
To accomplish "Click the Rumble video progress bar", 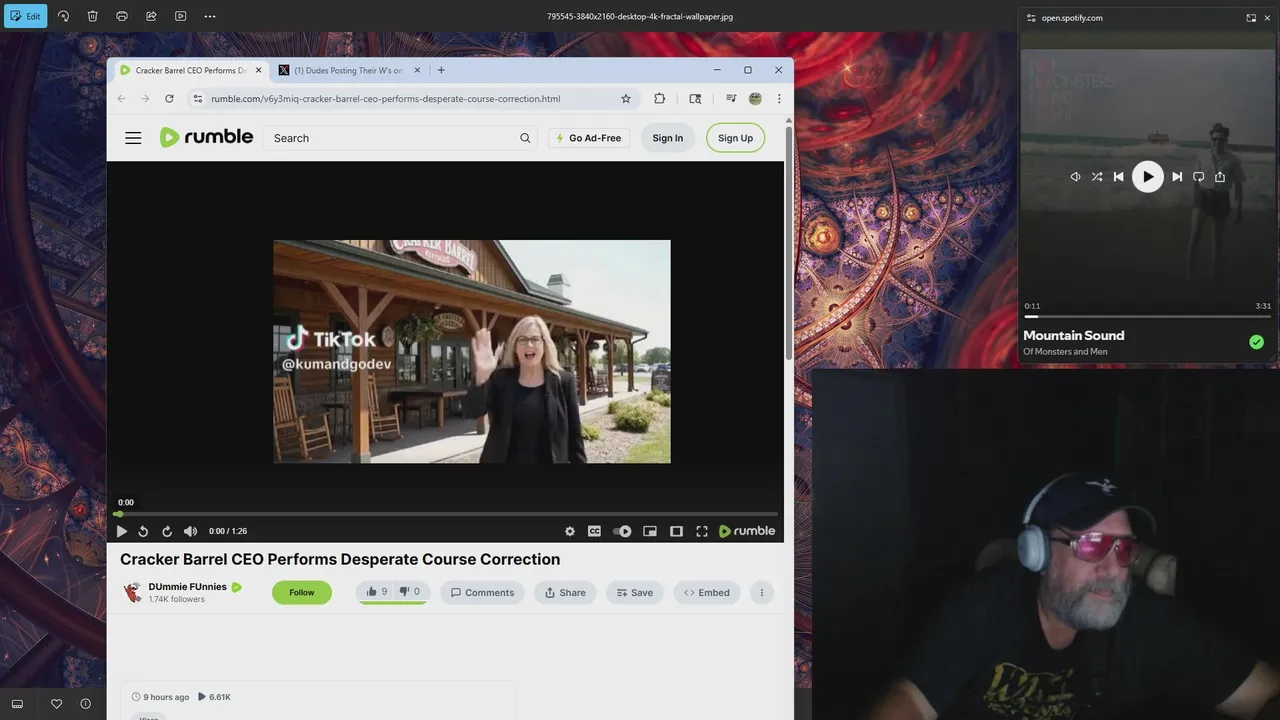I will pyautogui.click(x=446, y=514).
